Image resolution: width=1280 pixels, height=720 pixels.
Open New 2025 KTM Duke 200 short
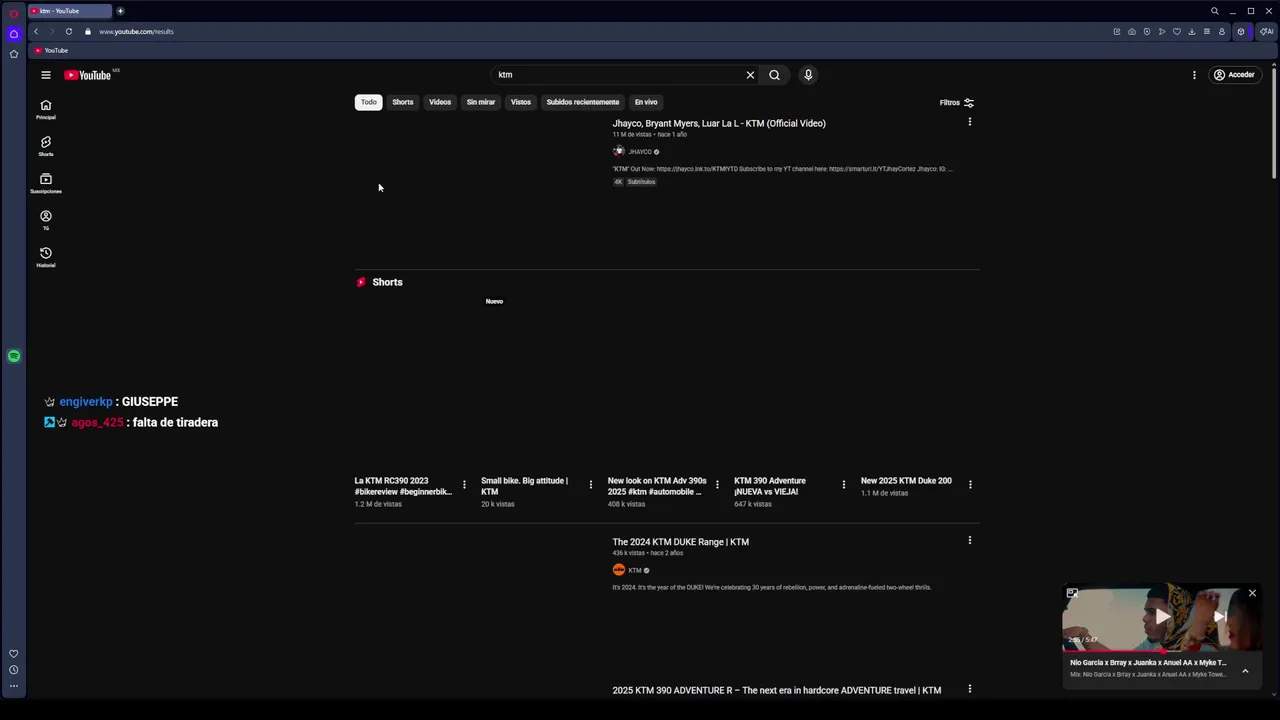[x=906, y=481]
